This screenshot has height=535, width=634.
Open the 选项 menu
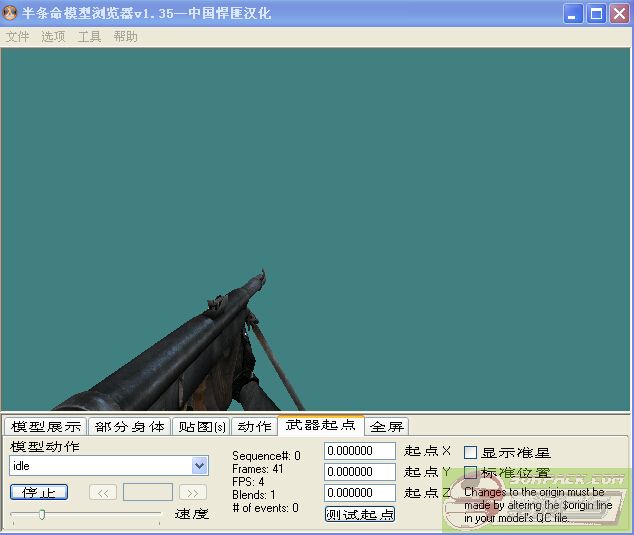[x=53, y=36]
